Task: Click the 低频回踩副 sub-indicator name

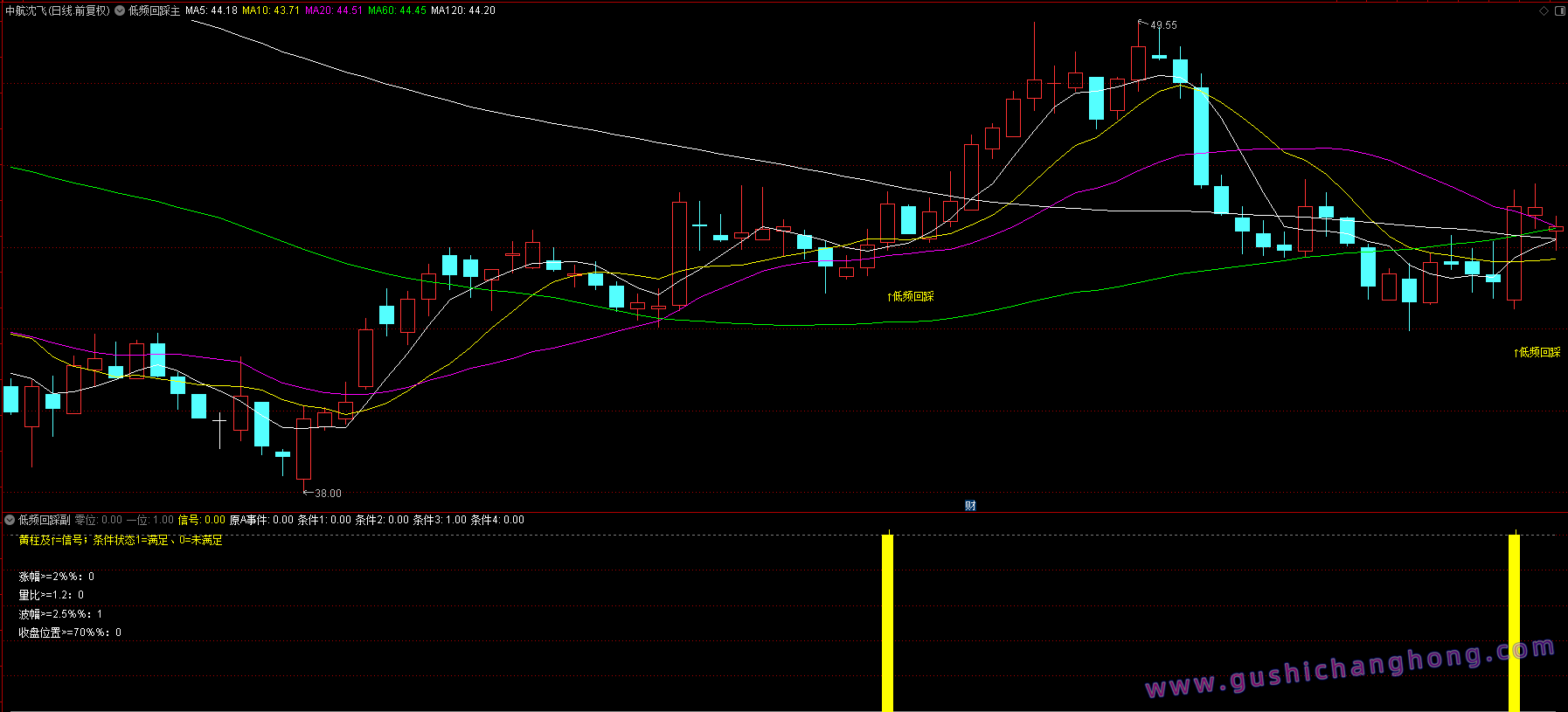Action: tap(45, 520)
